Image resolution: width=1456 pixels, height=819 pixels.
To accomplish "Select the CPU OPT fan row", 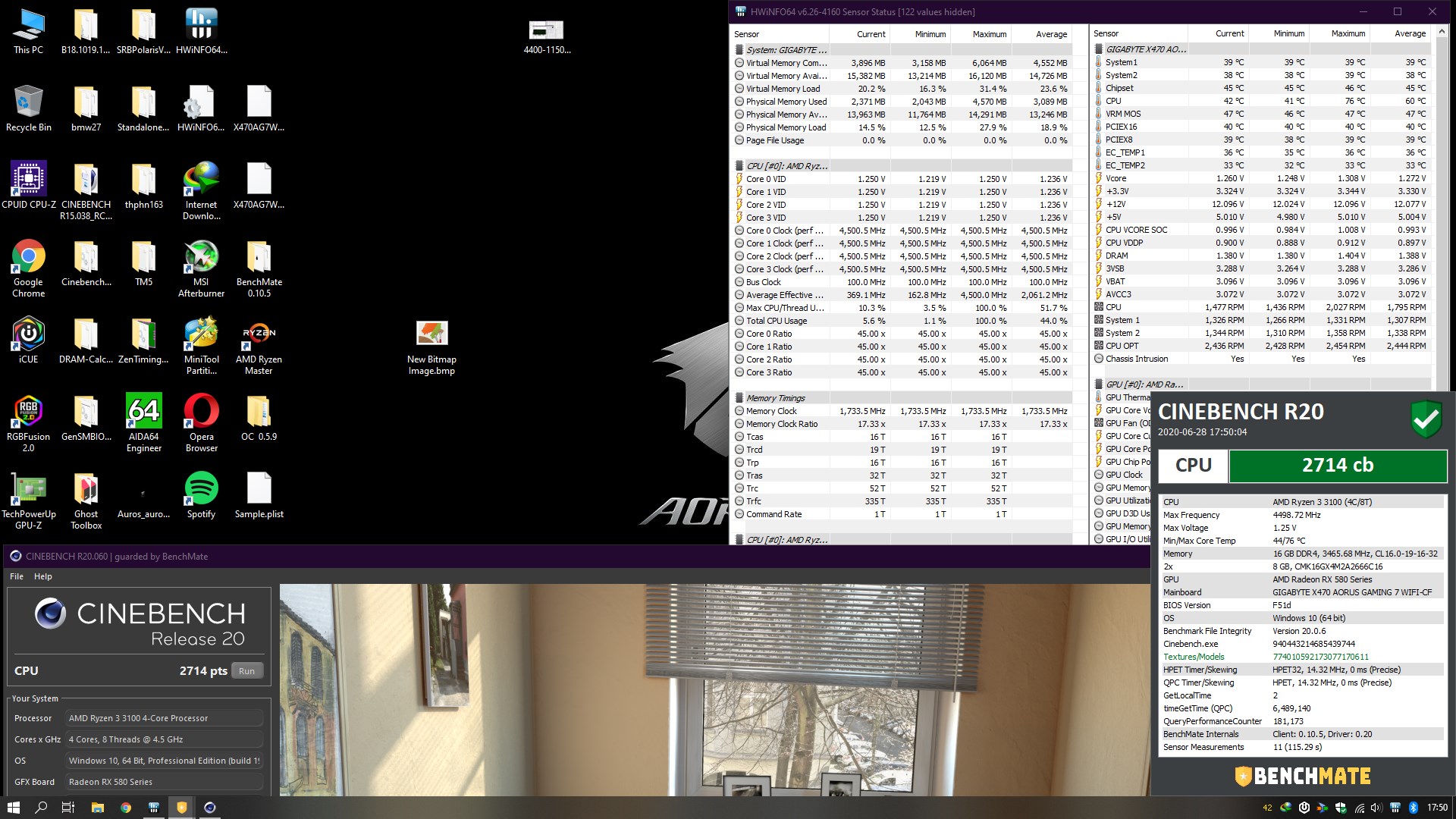I will click(x=1262, y=346).
